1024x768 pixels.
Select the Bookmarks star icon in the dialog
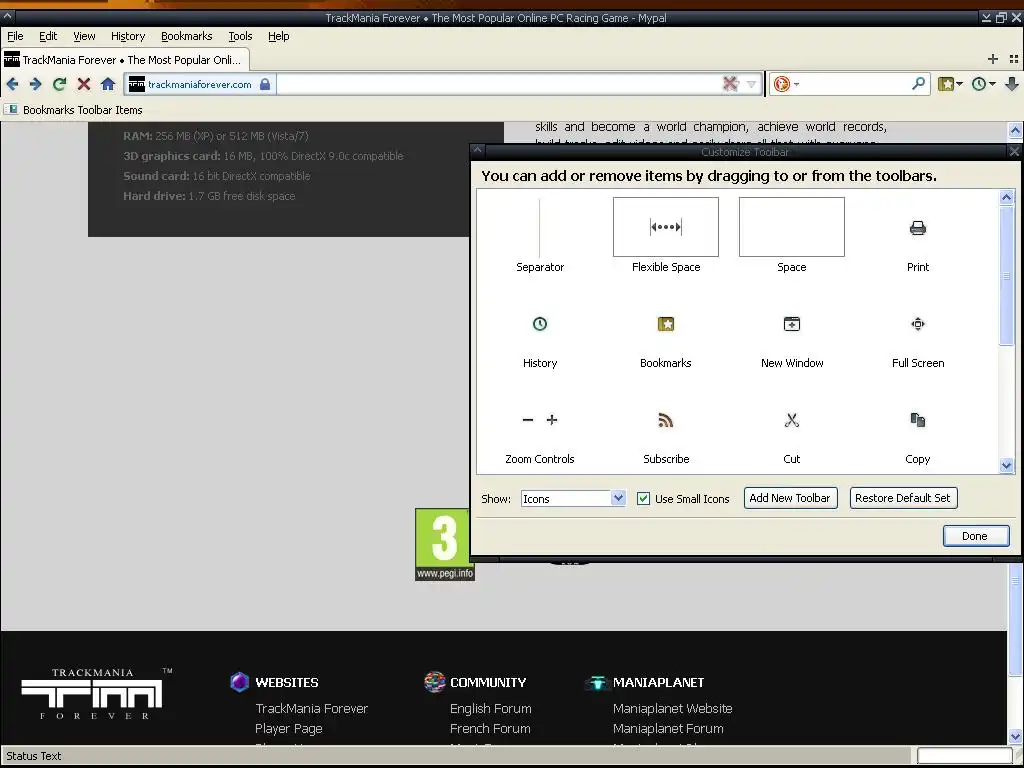[x=665, y=324]
